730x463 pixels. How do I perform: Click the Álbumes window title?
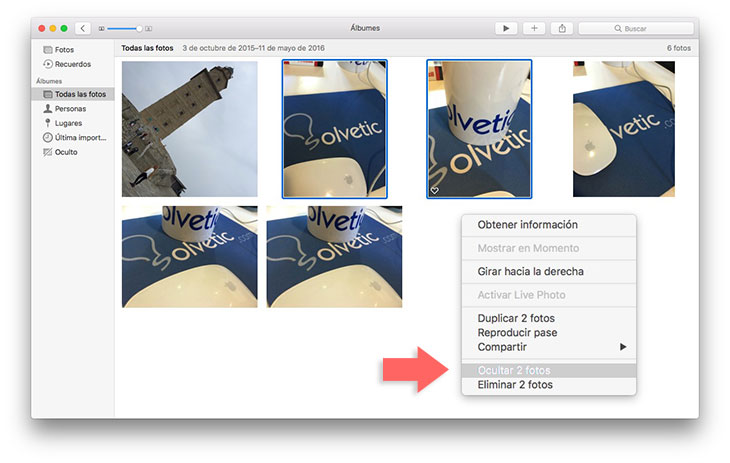coord(365,28)
